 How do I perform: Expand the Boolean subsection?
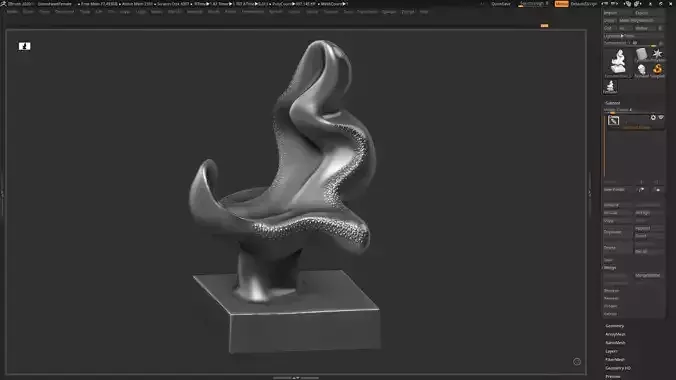[x=611, y=291]
